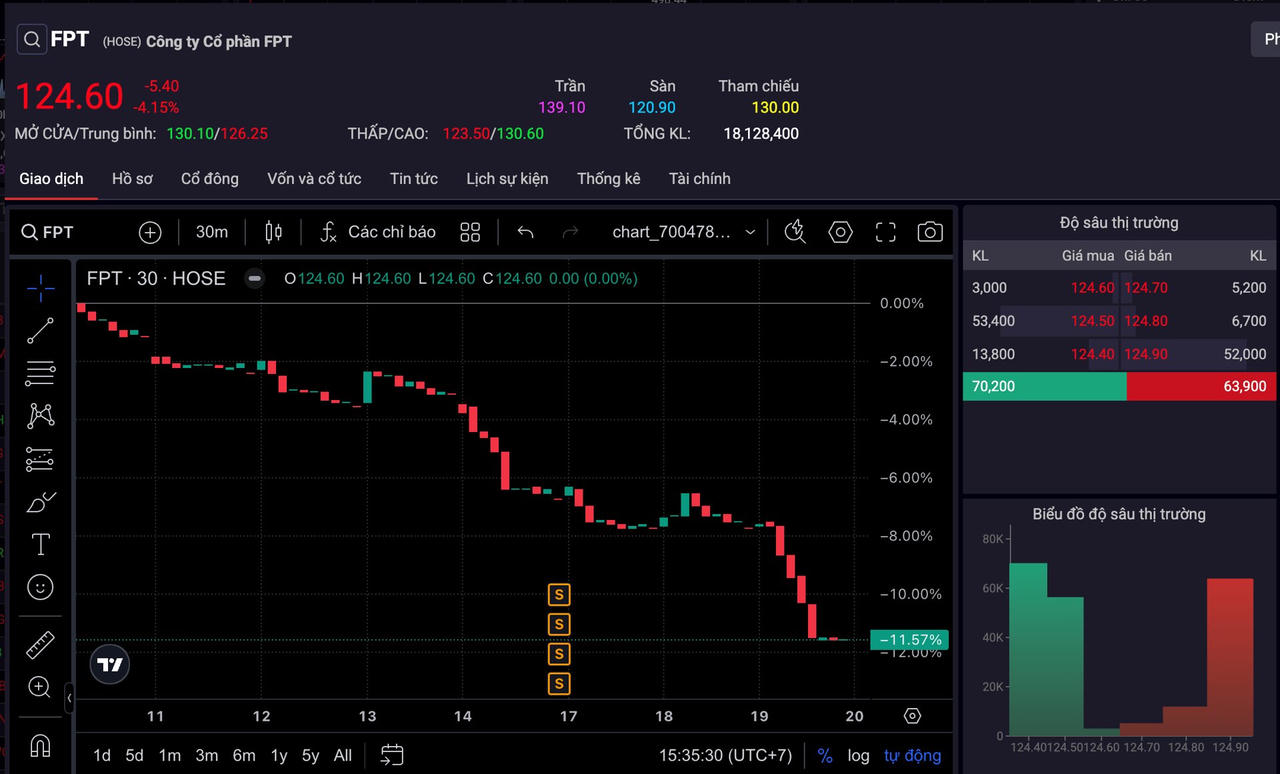Open the Tài chính tab
This screenshot has width=1280, height=774.
[699, 179]
